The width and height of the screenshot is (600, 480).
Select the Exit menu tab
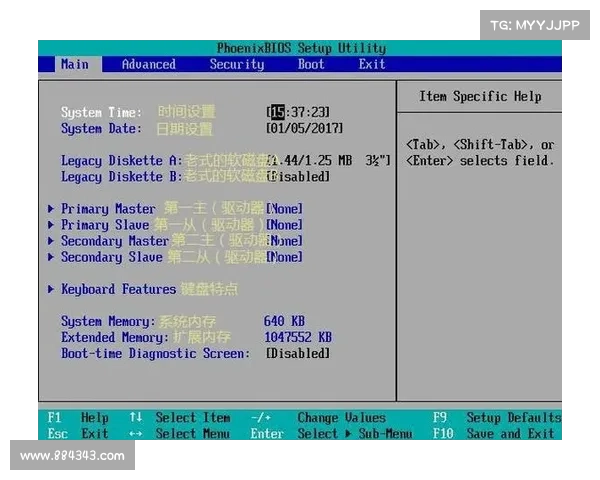(372, 64)
